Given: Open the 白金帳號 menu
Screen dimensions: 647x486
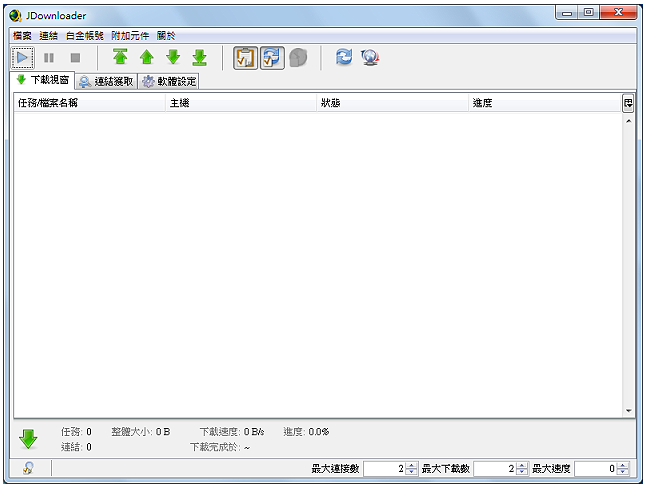Looking at the screenshot, I should (x=85, y=36).
